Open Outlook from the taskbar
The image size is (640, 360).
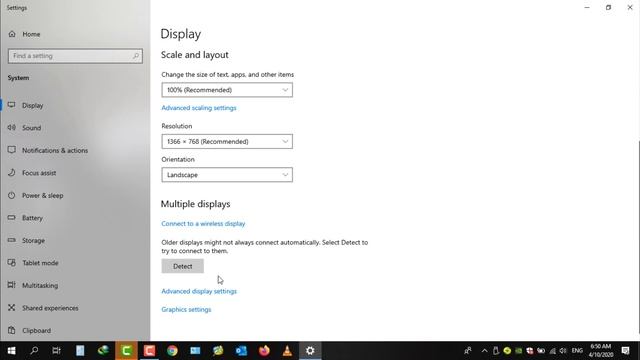coord(241,351)
